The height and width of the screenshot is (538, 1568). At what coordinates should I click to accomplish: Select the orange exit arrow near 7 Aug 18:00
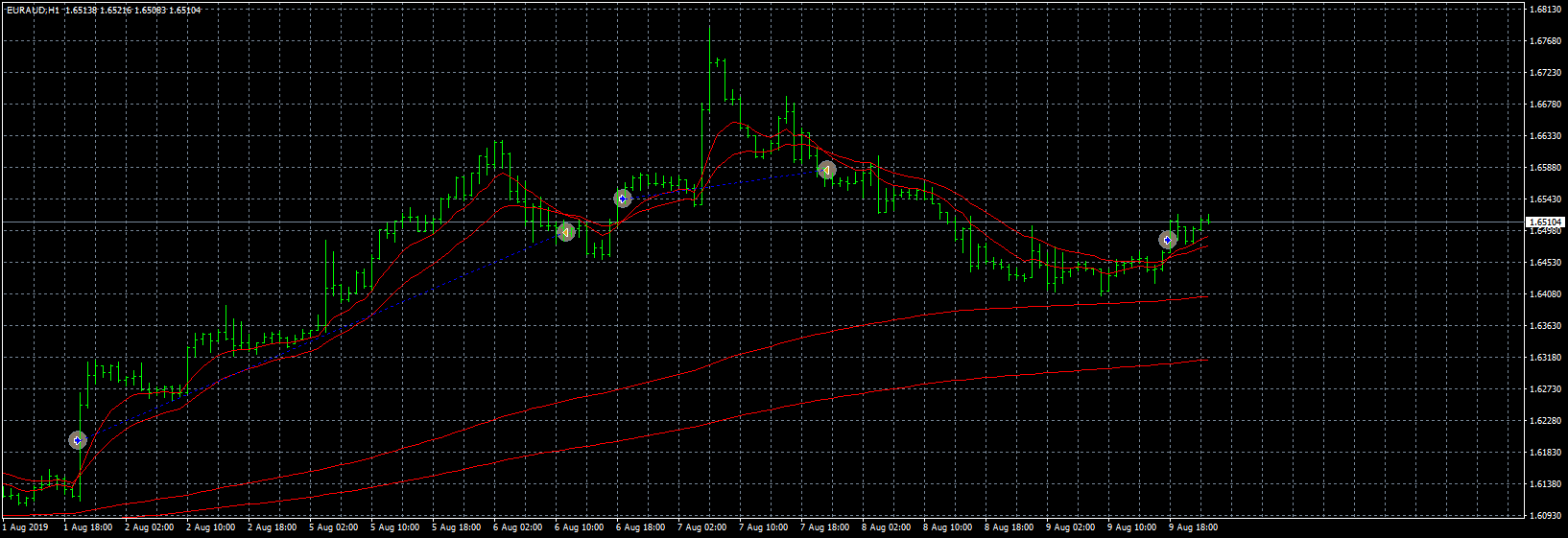pyautogui.click(x=826, y=171)
